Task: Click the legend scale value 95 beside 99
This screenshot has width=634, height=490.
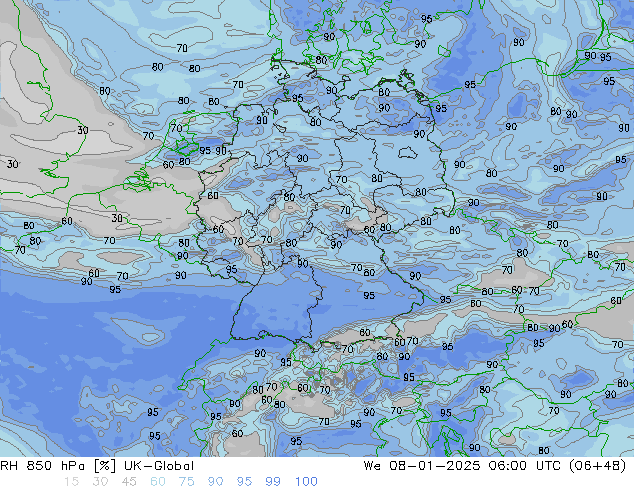Action: [244, 482]
